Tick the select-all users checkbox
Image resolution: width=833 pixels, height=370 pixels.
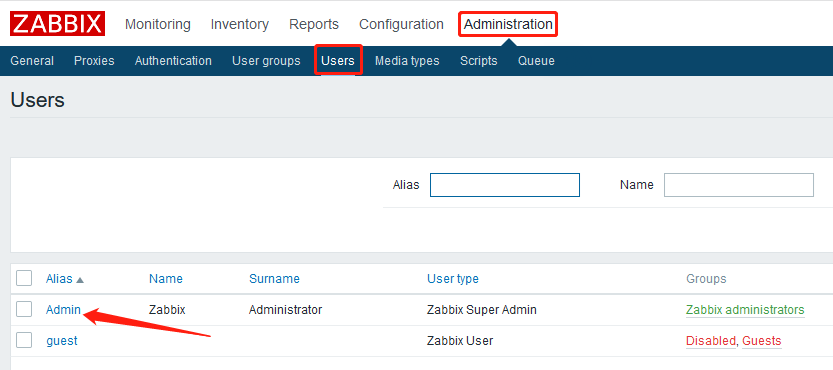point(24,278)
